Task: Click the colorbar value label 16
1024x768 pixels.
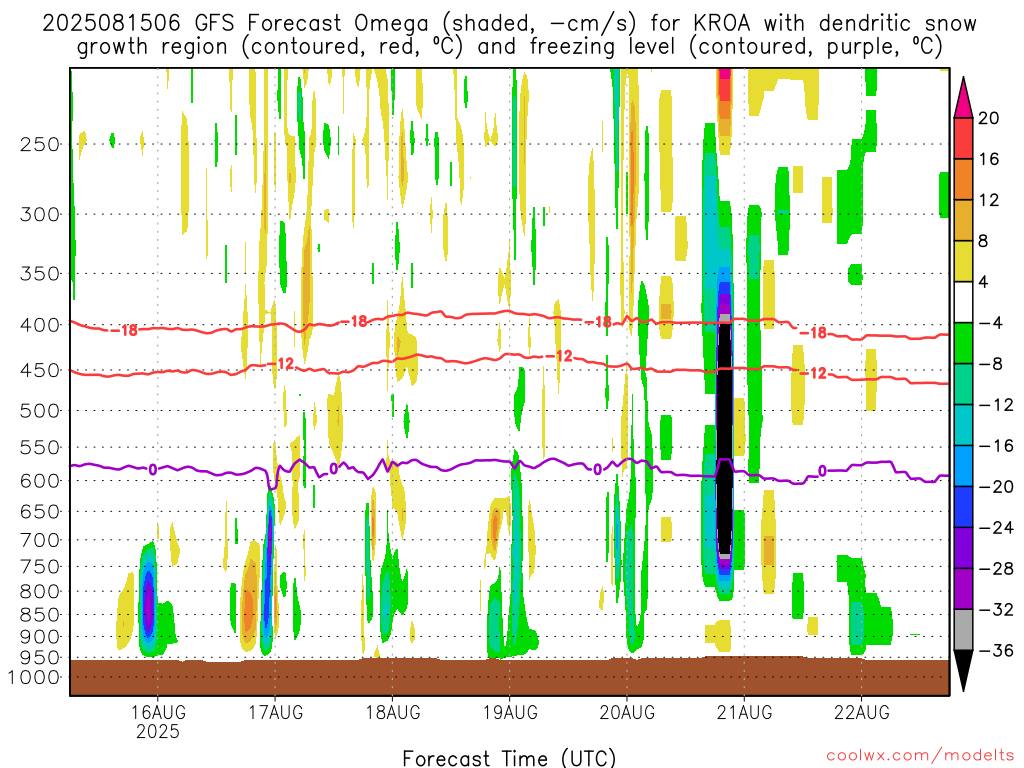Action: coord(989,159)
